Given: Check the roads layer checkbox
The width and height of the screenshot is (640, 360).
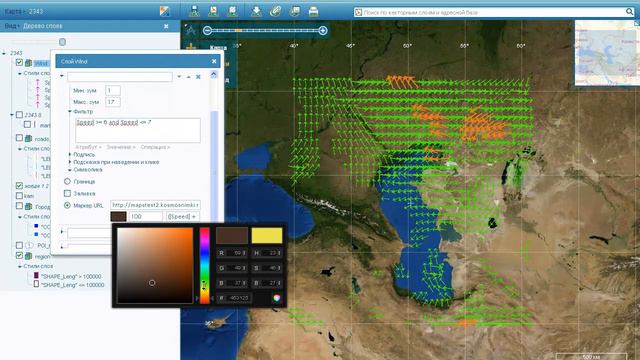Looking at the screenshot, I should pos(19,138).
